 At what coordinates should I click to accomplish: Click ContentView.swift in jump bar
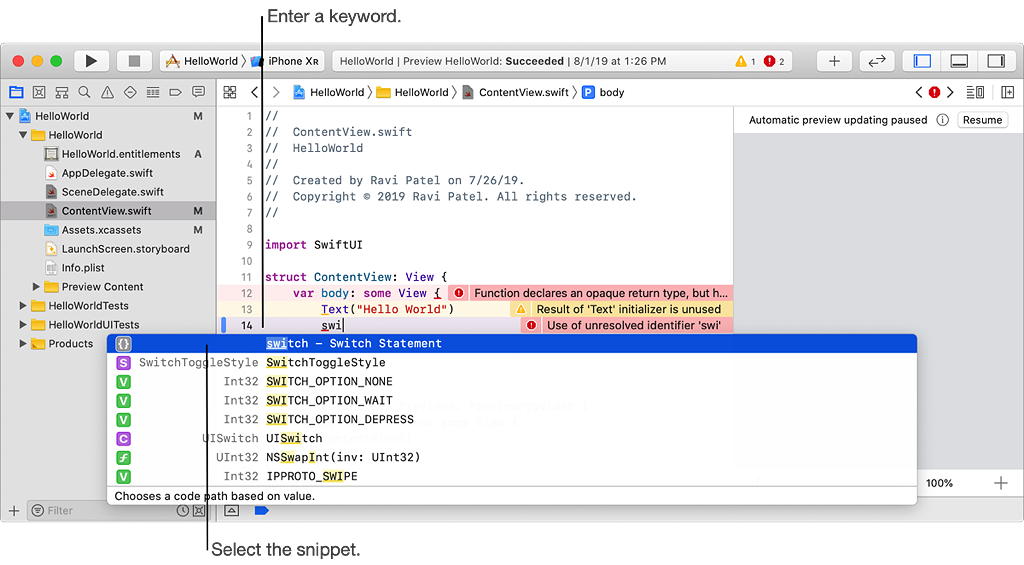coord(515,92)
